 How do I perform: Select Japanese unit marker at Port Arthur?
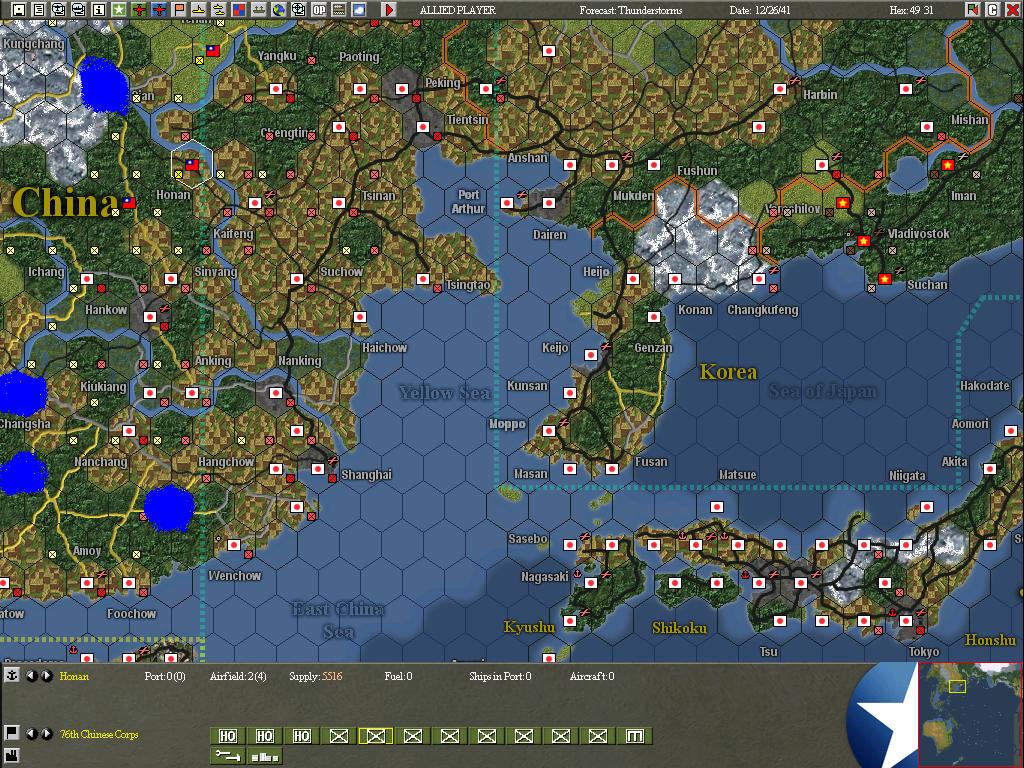tap(507, 202)
